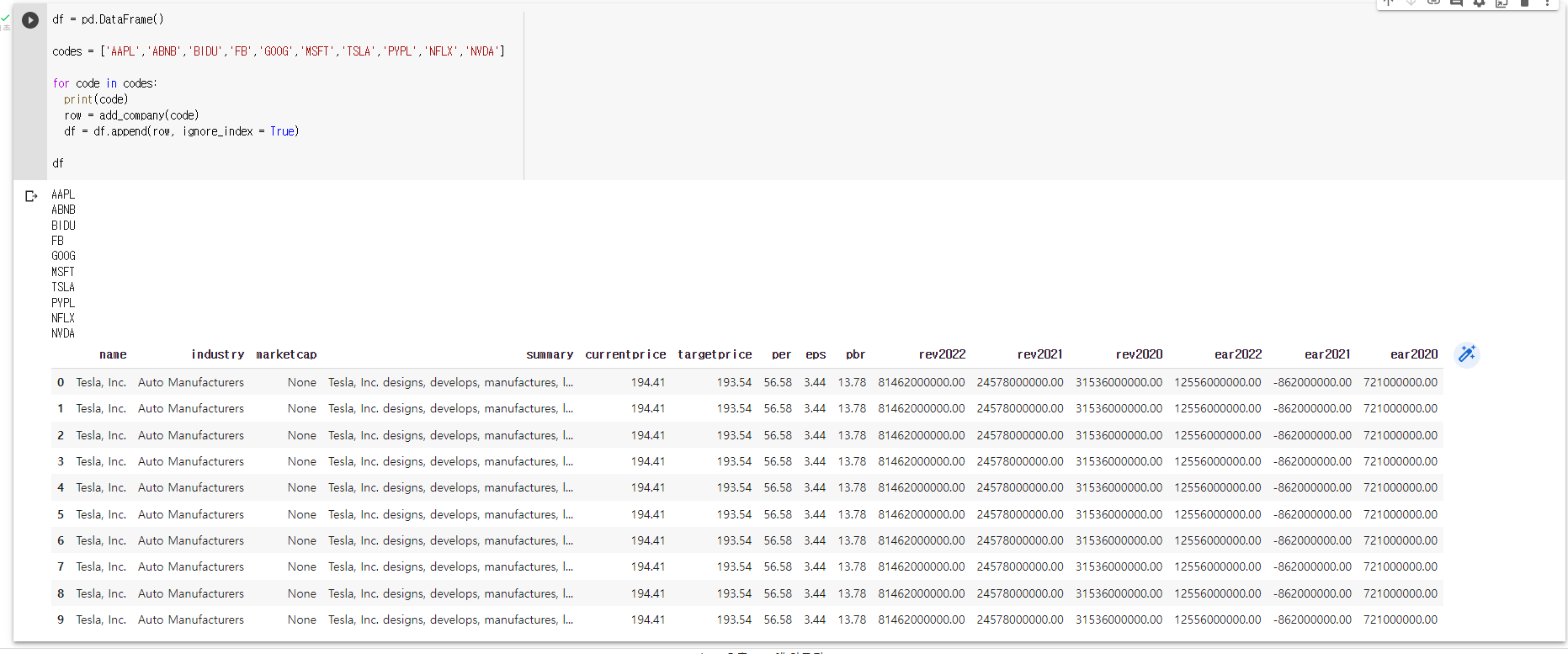Click row index 9 in the dataframe
Image resolution: width=1568 pixels, height=654 pixels.
pos(61,619)
